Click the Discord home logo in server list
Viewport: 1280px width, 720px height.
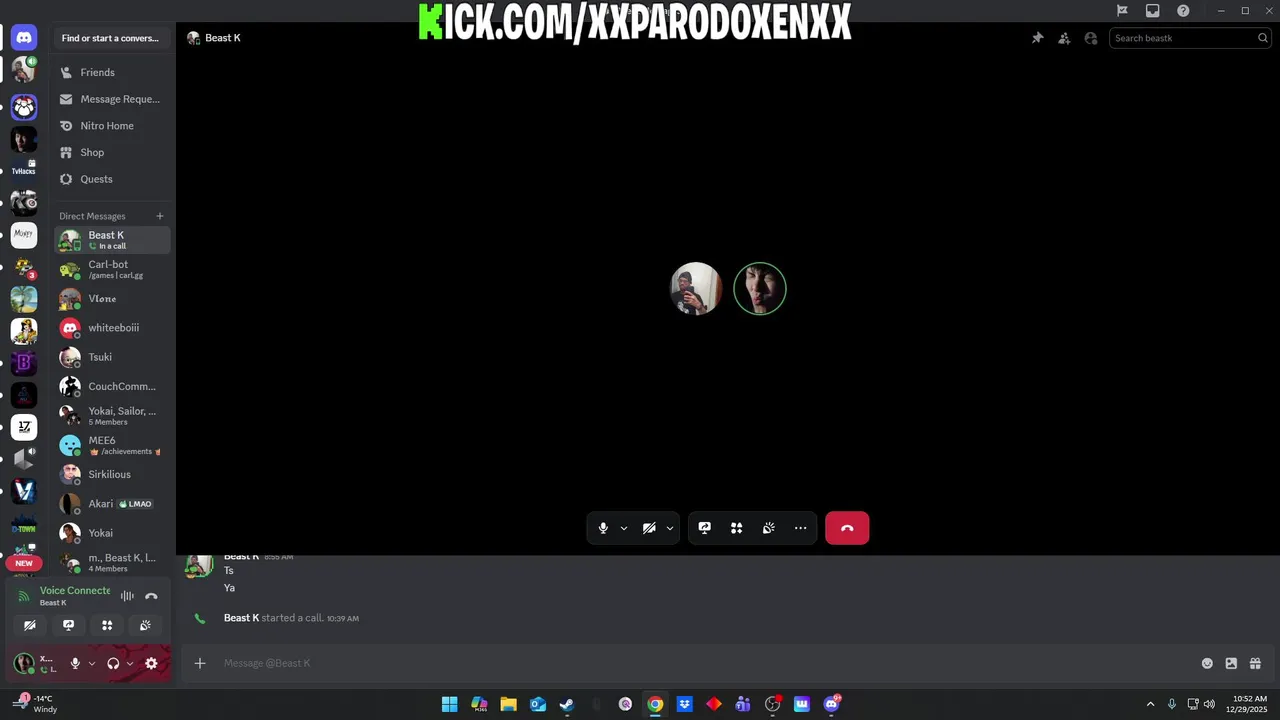click(24, 38)
